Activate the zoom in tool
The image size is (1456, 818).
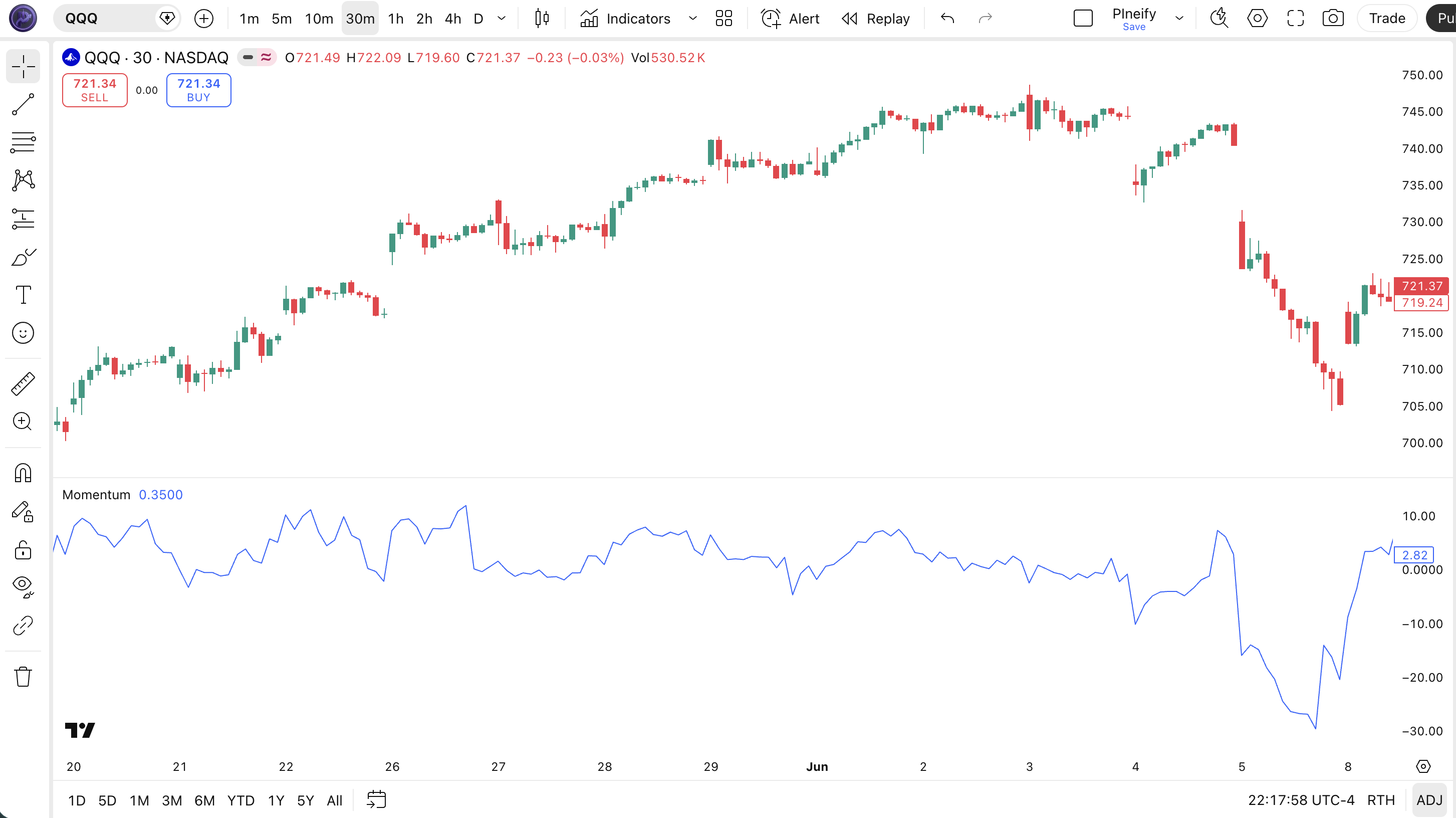click(x=23, y=421)
